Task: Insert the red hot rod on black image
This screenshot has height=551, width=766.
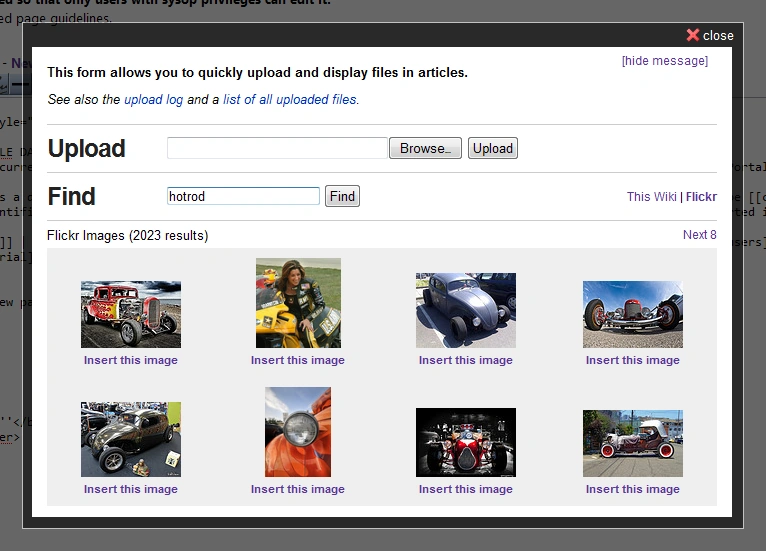Action: [466, 489]
